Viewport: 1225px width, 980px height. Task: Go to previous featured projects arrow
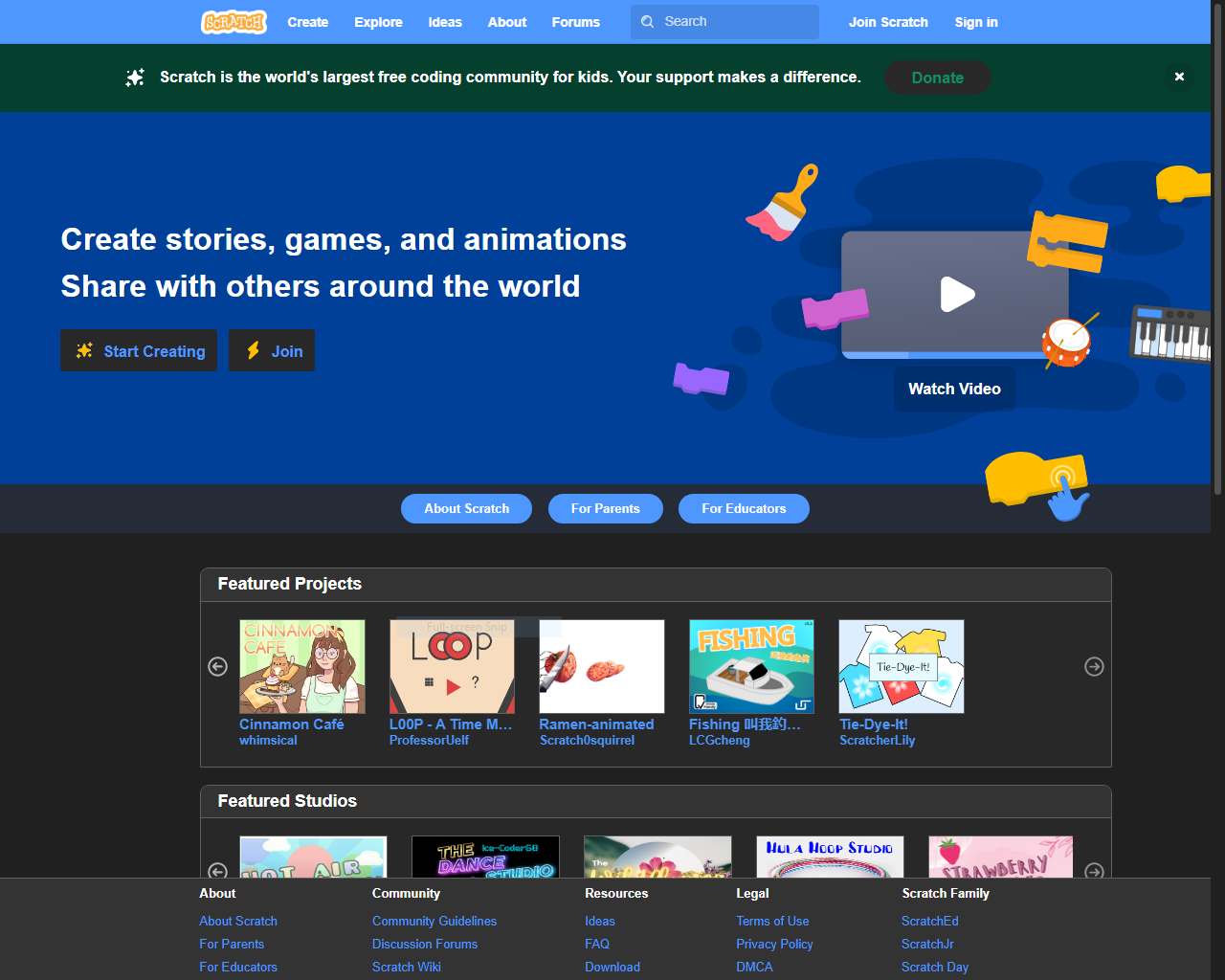[x=217, y=666]
